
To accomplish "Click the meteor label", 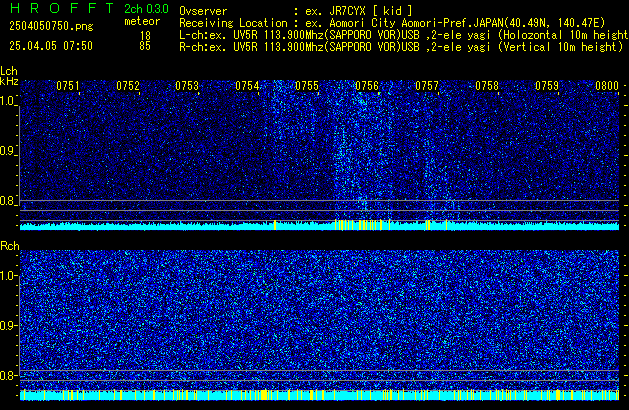I will (x=142, y=21).
